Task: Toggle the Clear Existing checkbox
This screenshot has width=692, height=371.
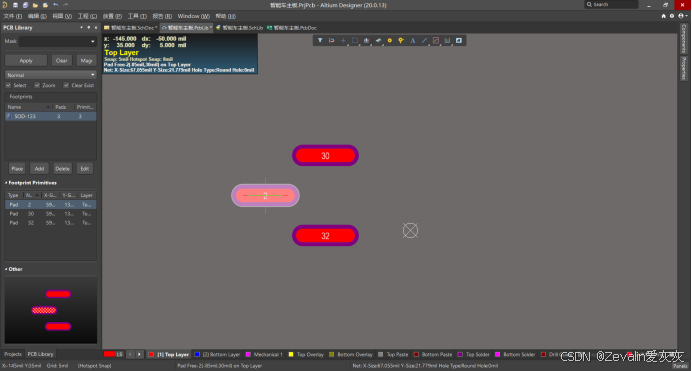Action: [x=66, y=85]
